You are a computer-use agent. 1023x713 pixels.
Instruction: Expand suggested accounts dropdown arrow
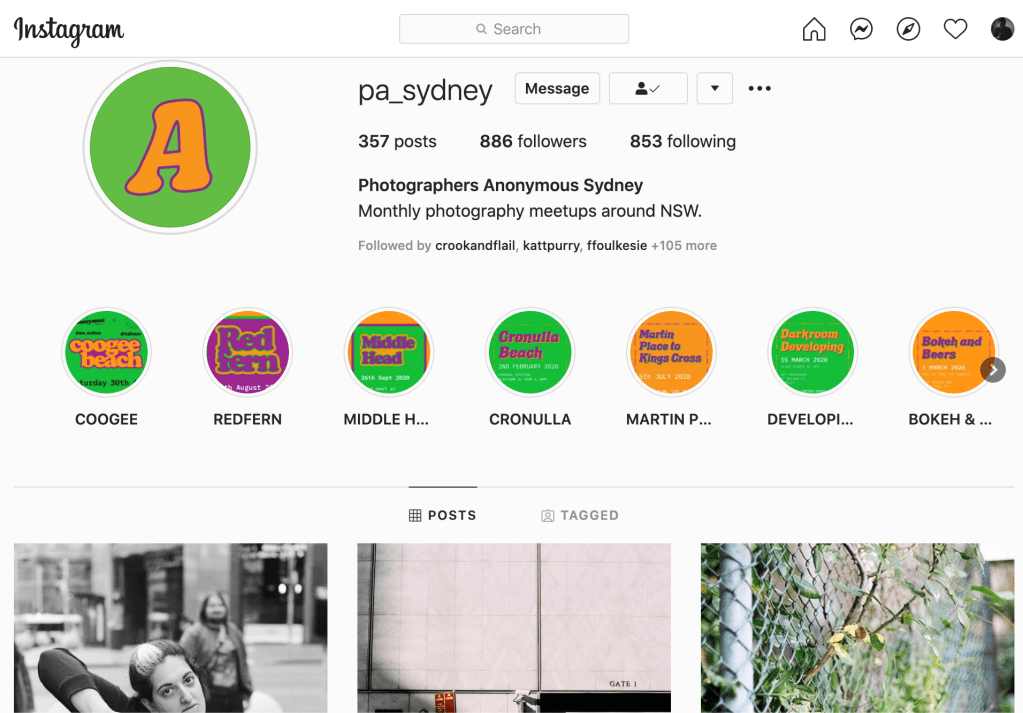coord(714,88)
